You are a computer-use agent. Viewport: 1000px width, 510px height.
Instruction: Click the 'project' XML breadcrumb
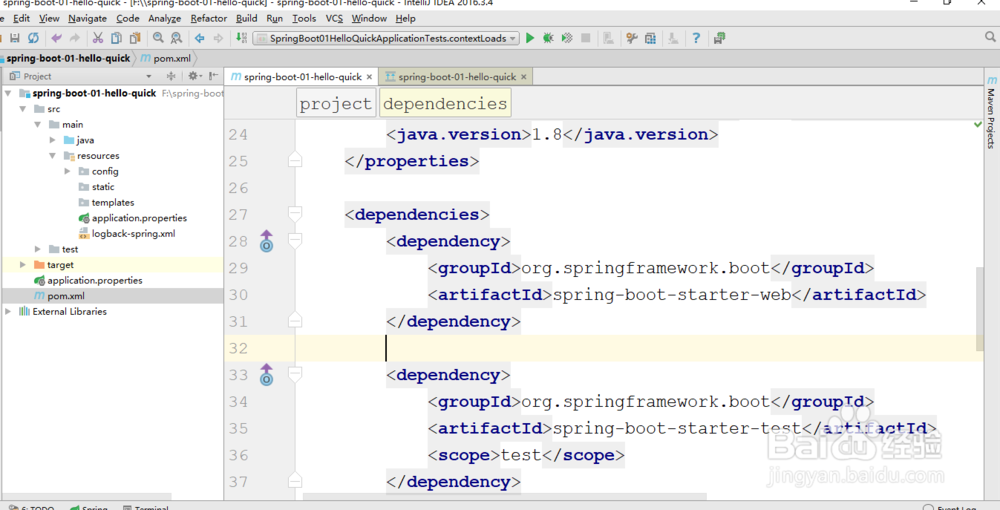(335, 103)
